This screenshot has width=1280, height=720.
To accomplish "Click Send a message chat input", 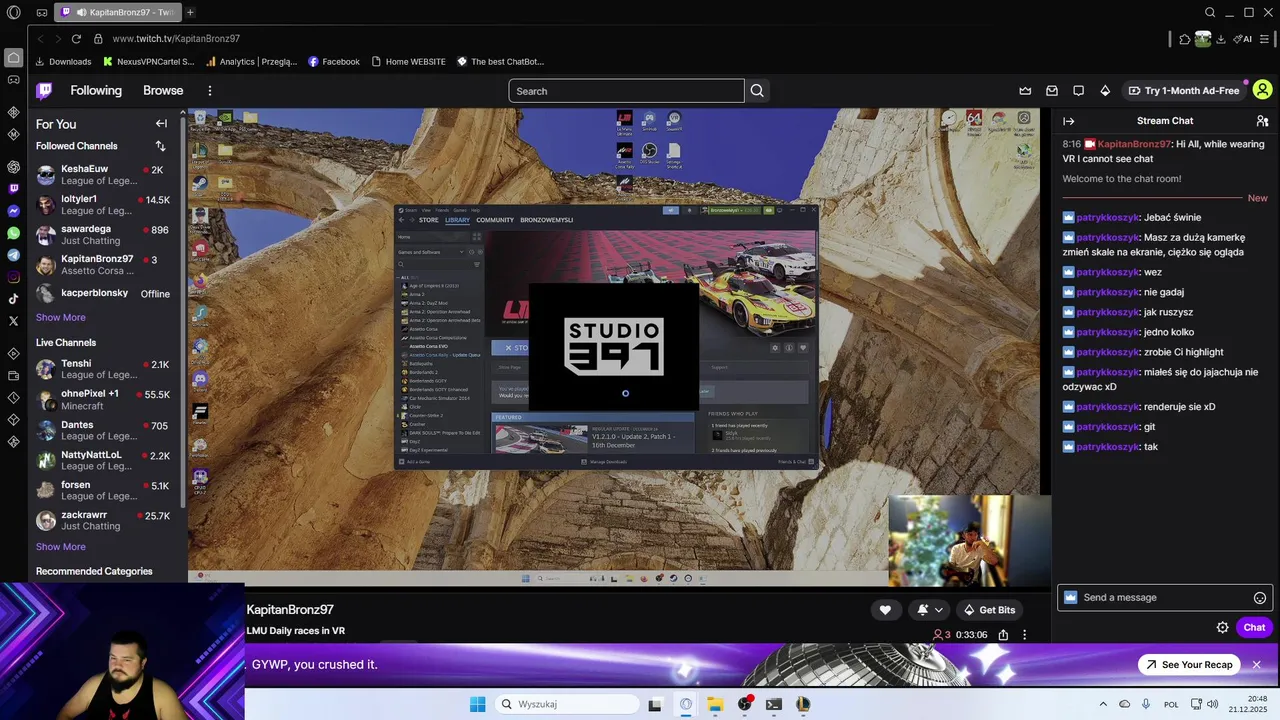I will tap(1165, 597).
